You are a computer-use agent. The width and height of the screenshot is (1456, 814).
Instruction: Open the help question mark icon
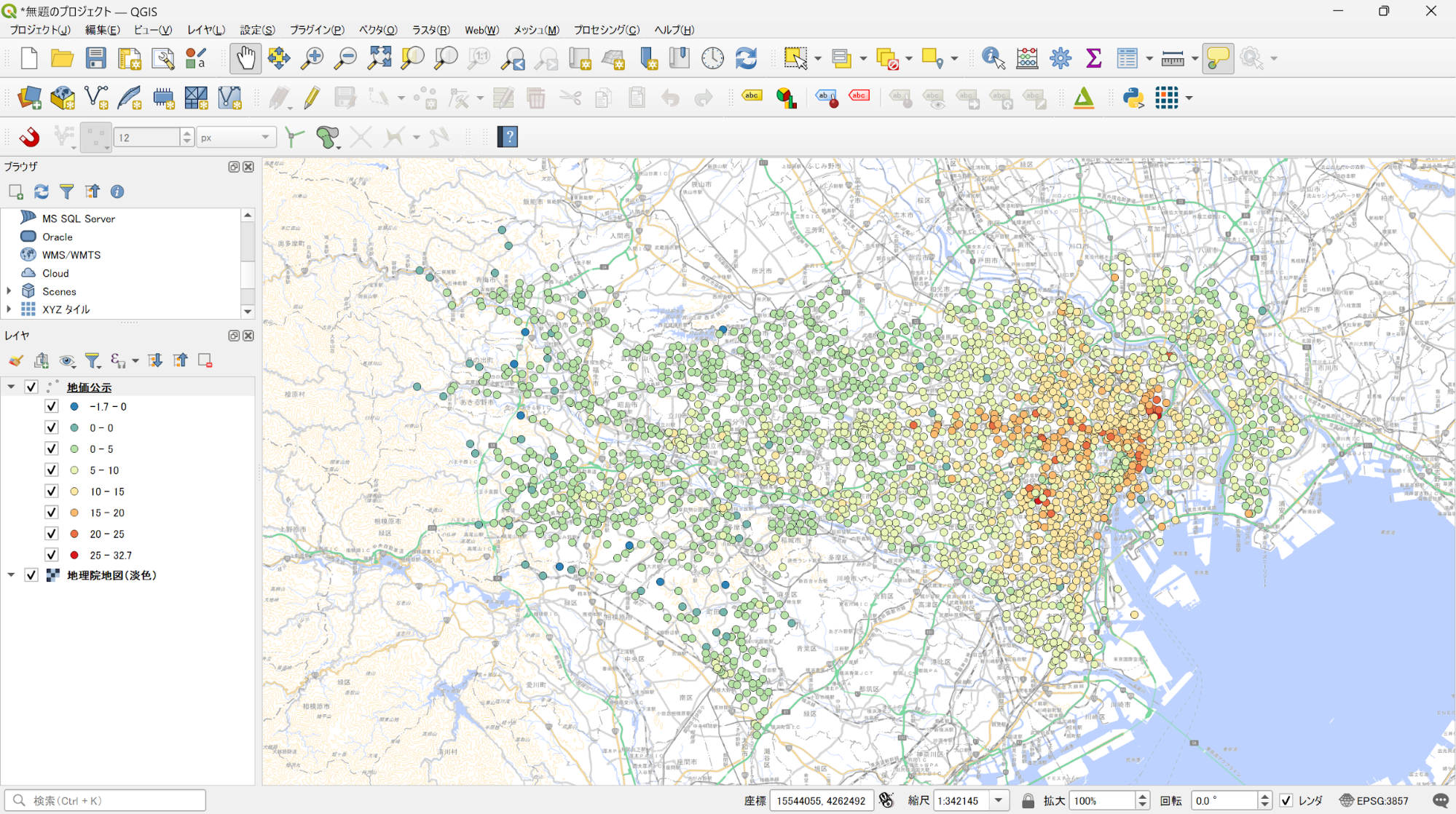click(x=508, y=137)
